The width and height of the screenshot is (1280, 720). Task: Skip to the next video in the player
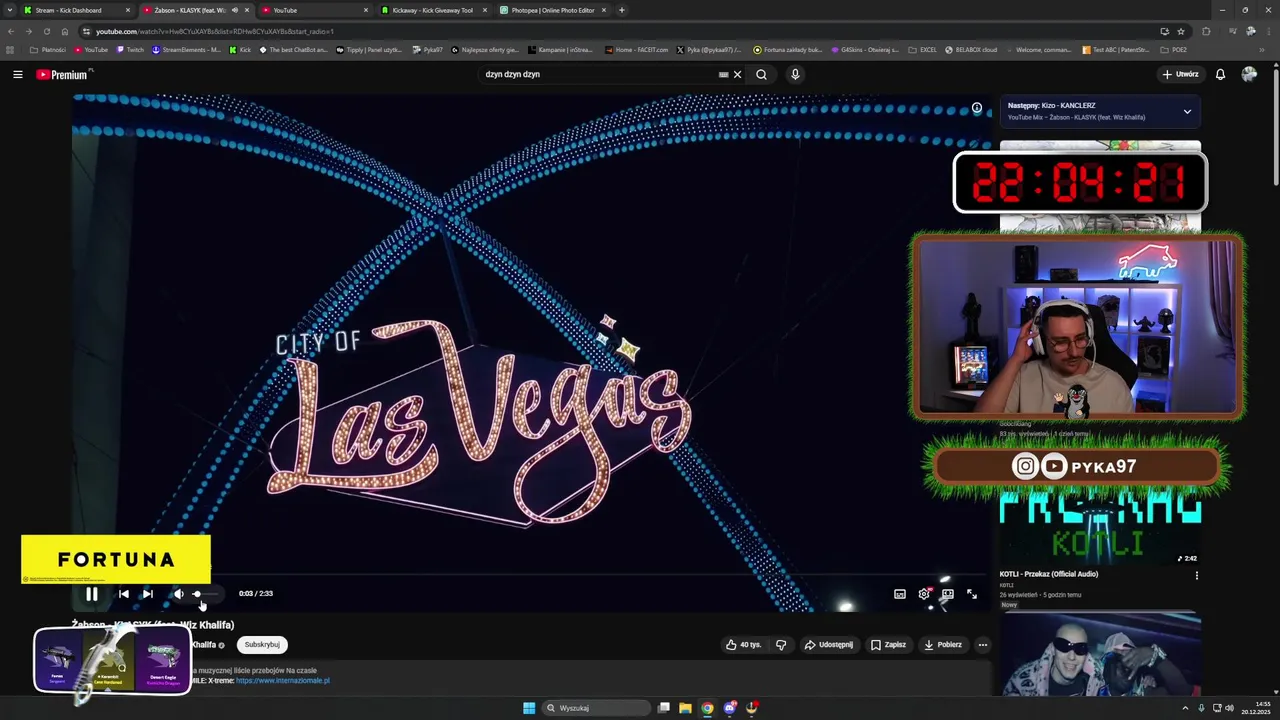click(147, 594)
